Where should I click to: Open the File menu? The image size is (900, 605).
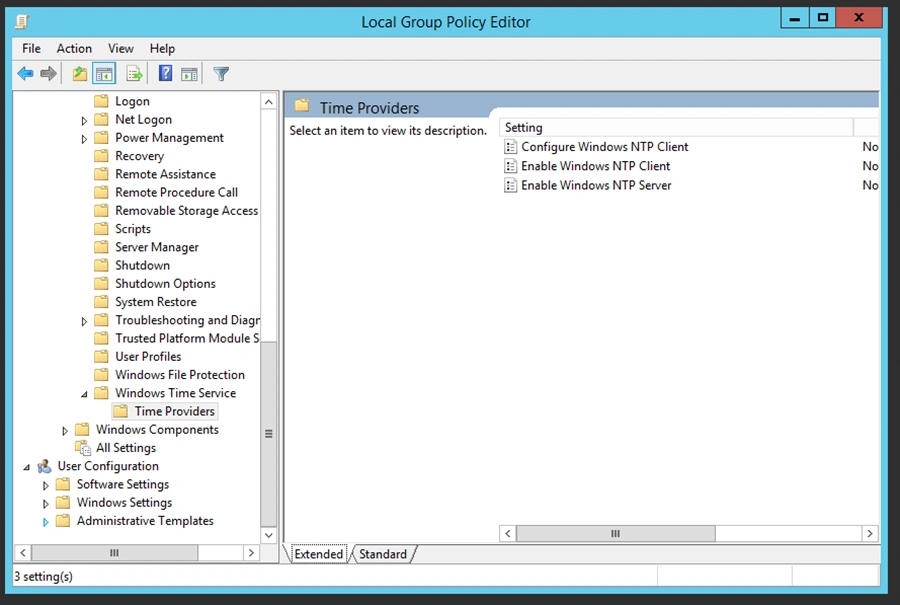(x=31, y=49)
